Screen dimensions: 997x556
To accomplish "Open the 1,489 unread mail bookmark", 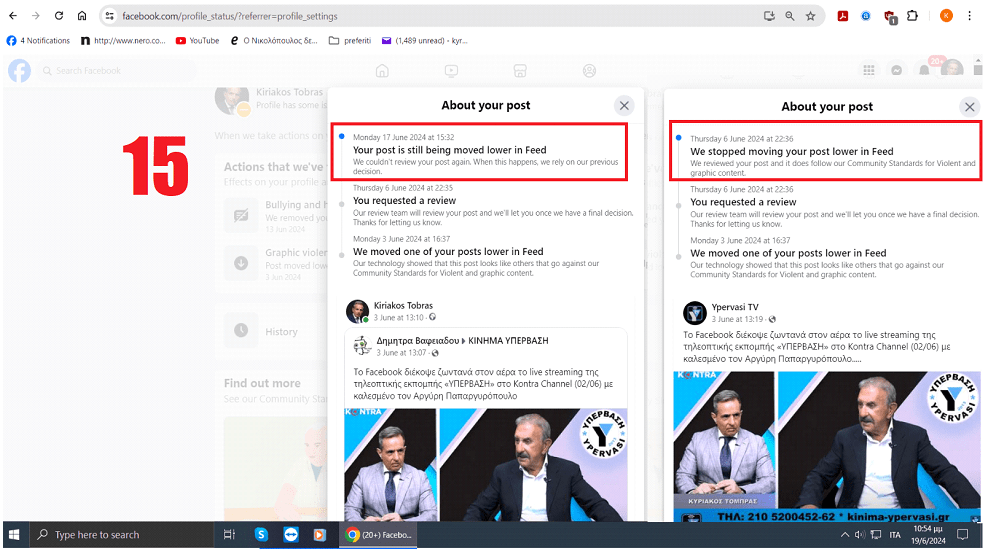I will click(x=425, y=41).
